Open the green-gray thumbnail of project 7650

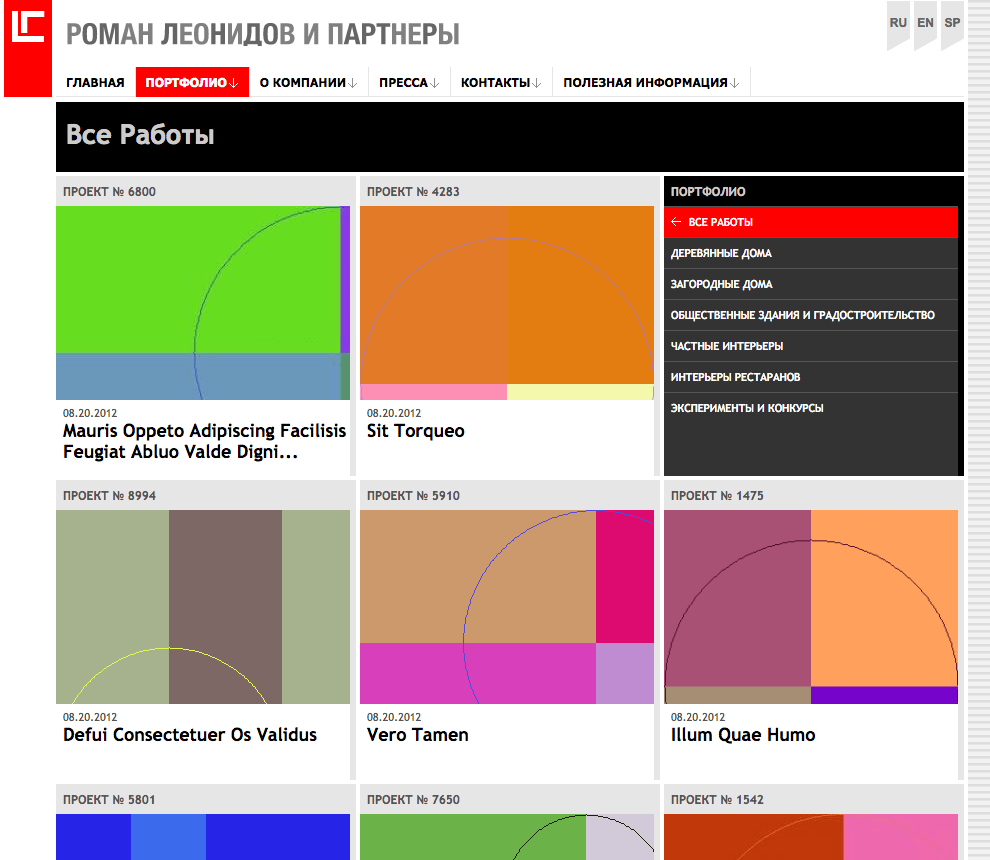[506, 837]
